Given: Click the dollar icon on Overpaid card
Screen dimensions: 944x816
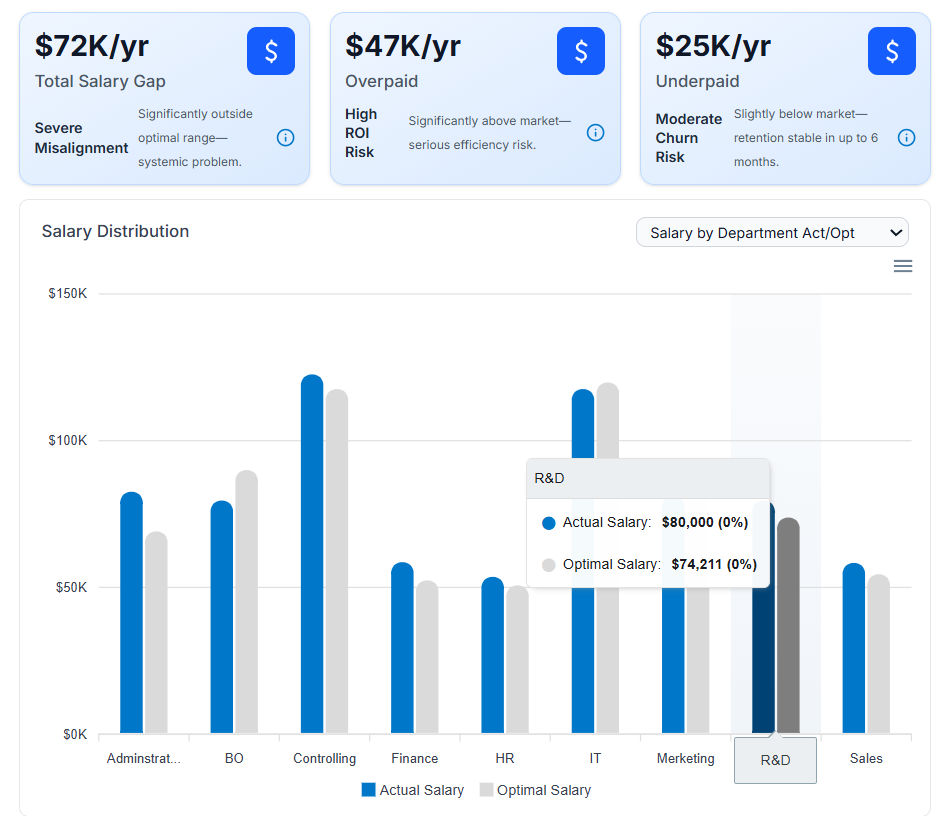Looking at the screenshot, I should point(581,51).
